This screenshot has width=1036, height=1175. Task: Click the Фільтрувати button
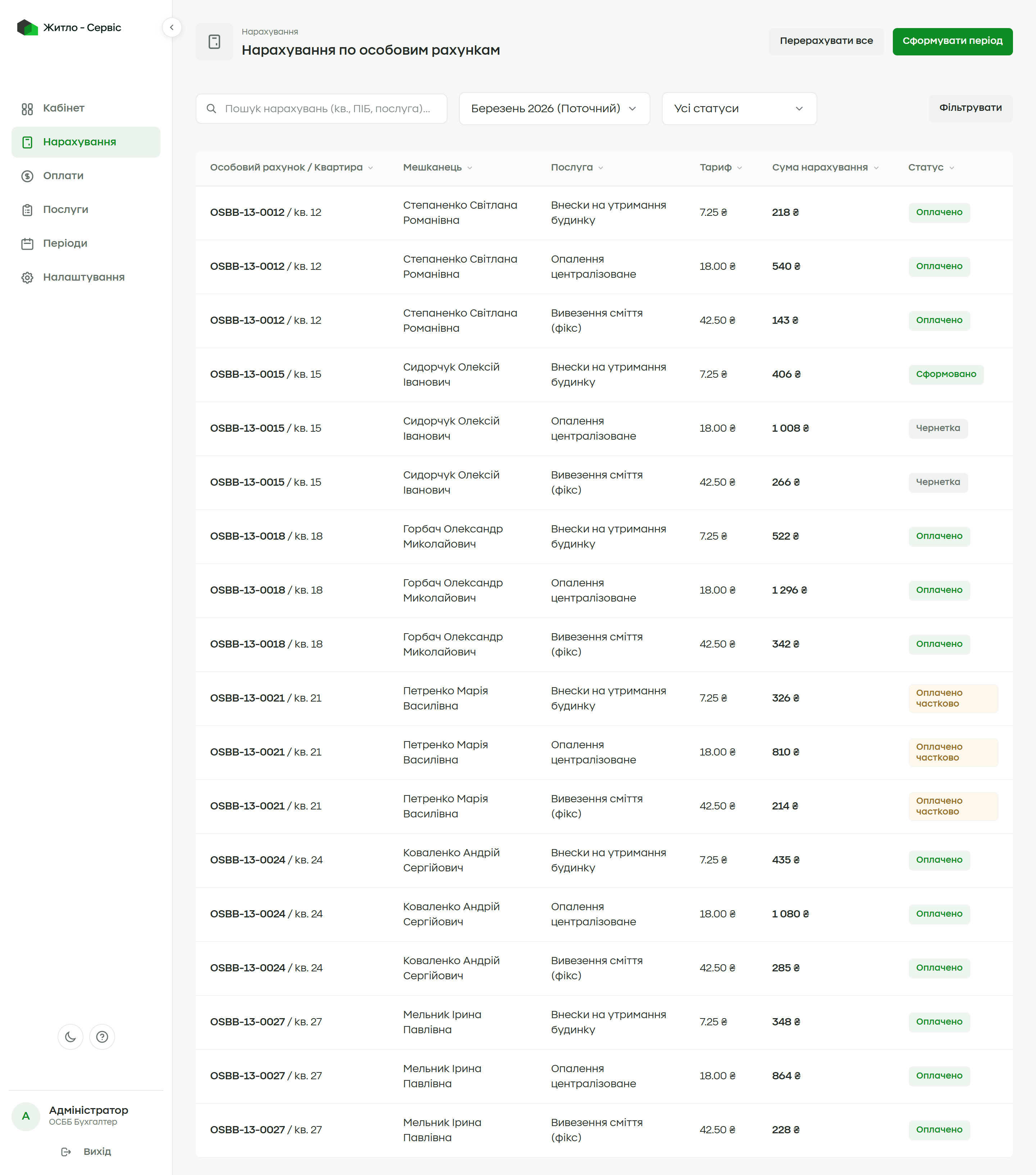(971, 108)
